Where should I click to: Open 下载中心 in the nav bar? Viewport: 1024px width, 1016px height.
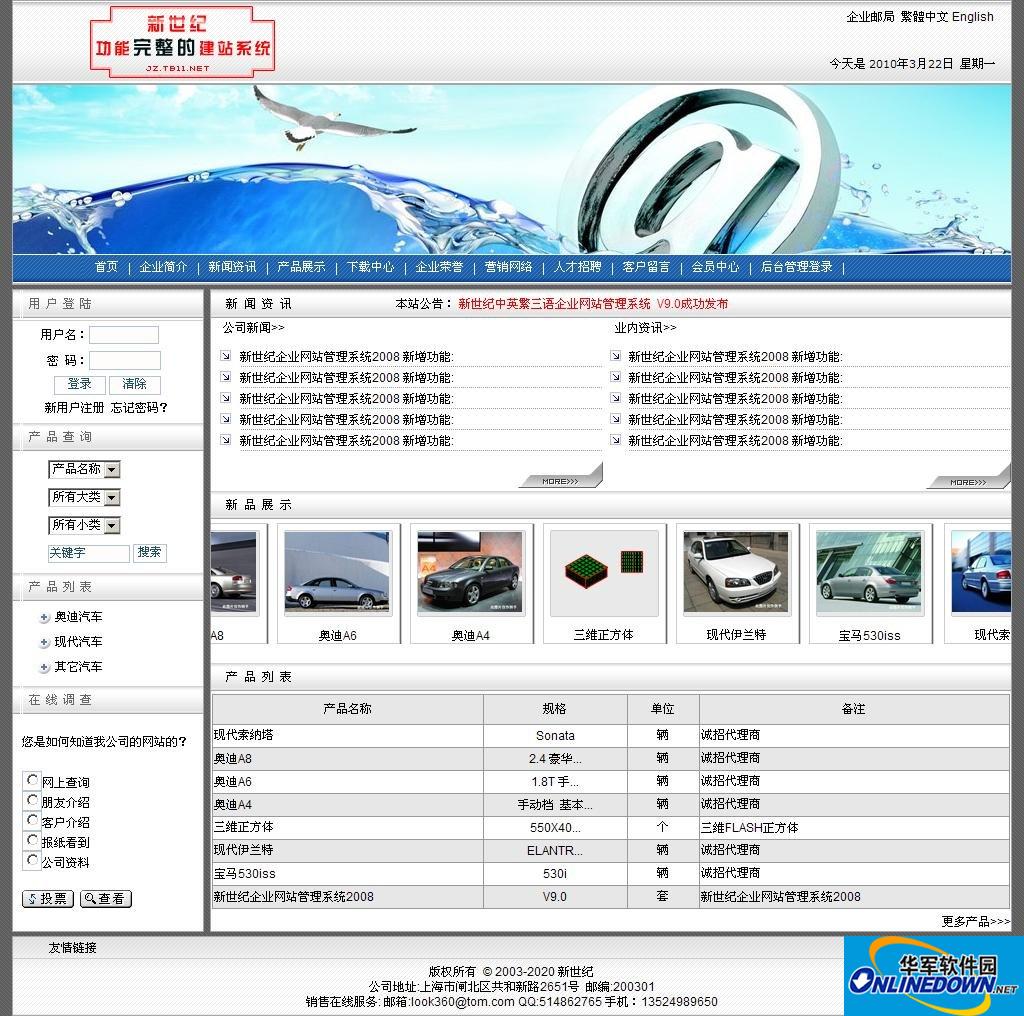[370, 267]
